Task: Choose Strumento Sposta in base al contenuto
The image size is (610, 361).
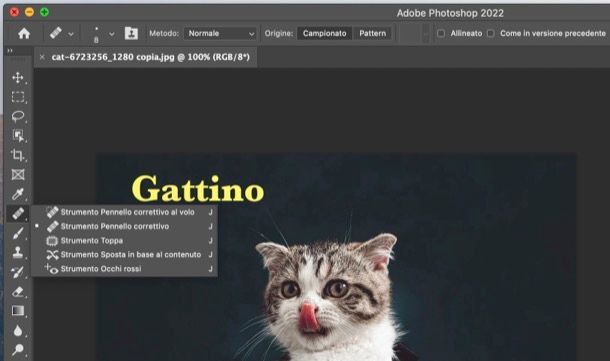Action: [x=124, y=254]
